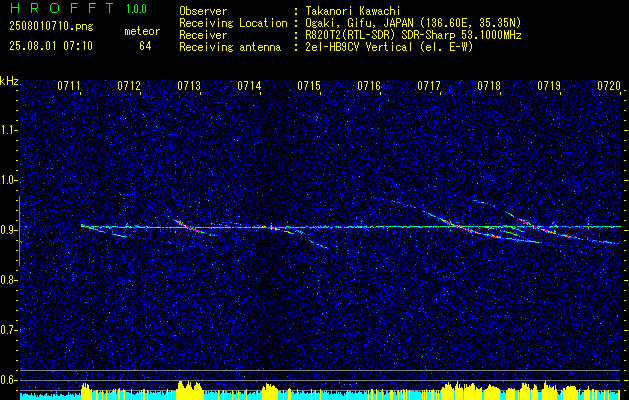Click the 0712 time marker
The width and height of the screenshot is (629, 400).
tap(129, 85)
